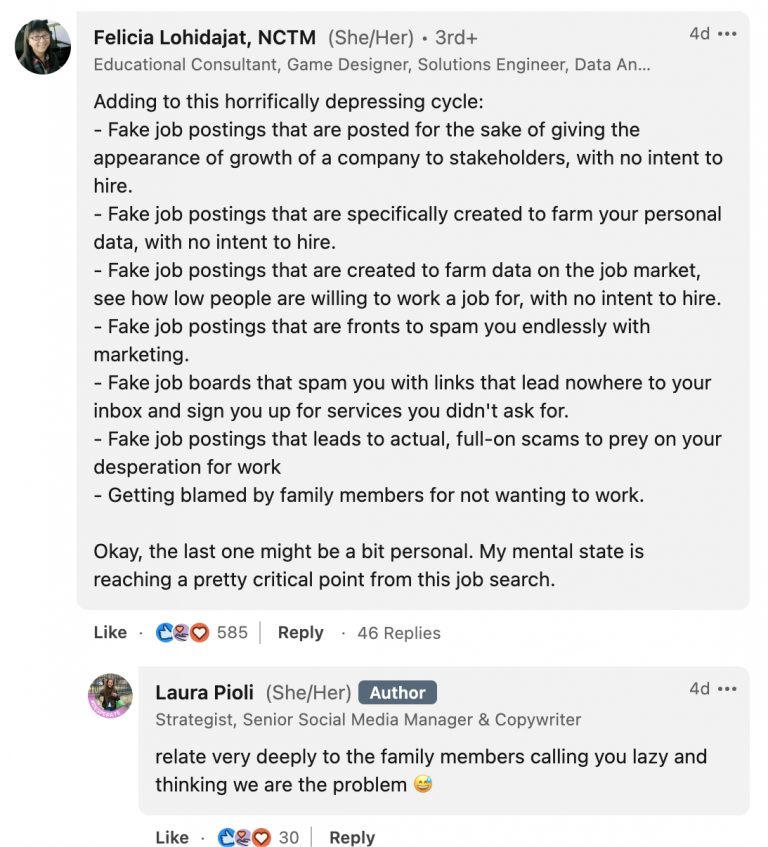Open the overflow menu on Felicia's comment
This screenshot has width=768, height=847.
[726, 34]
